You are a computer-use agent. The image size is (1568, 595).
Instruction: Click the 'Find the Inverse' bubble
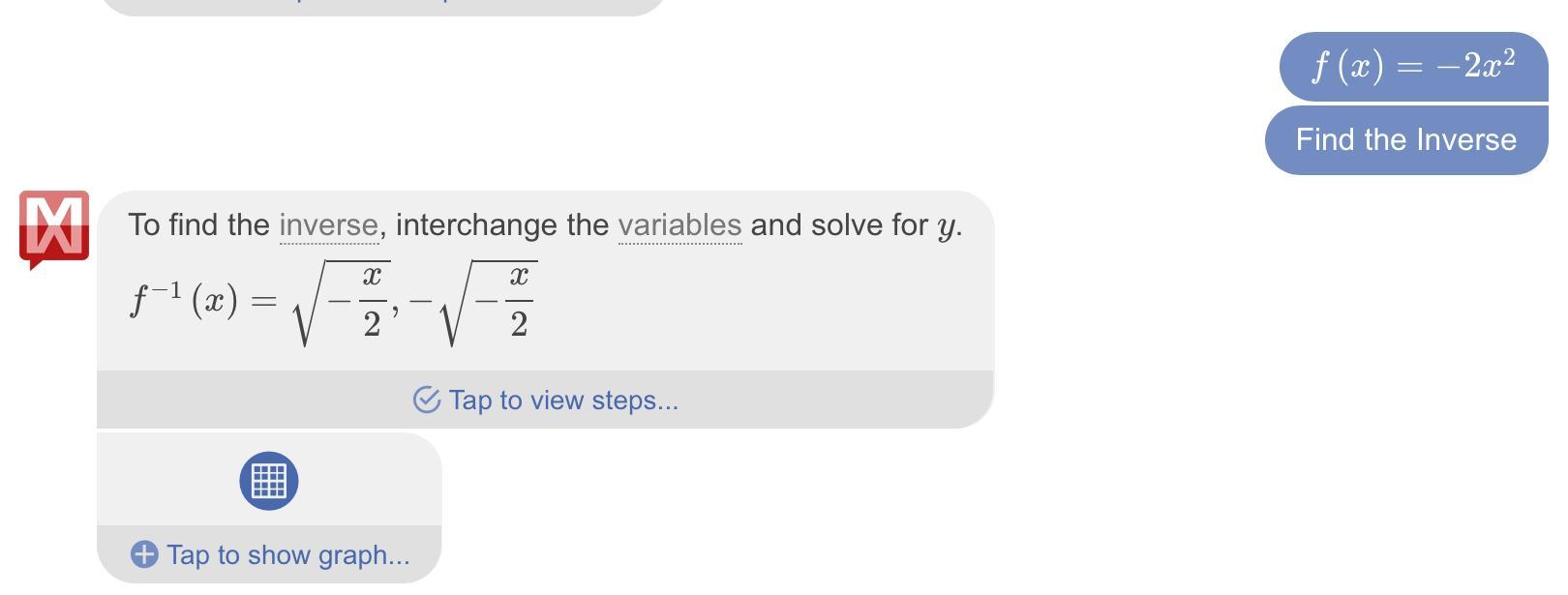[1405, 139]
